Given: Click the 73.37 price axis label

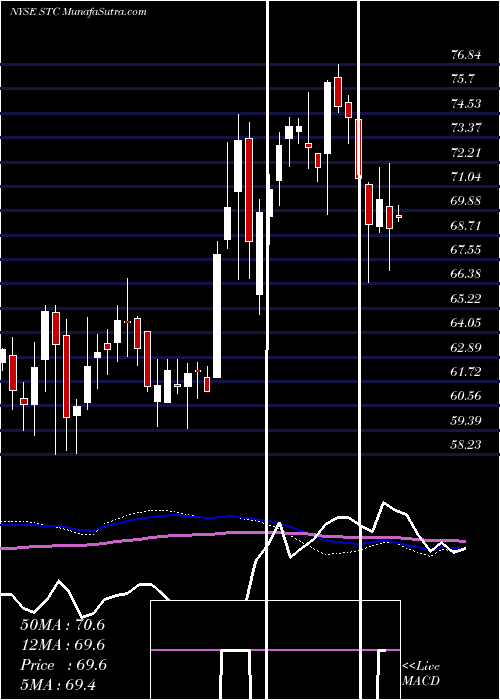Looking at the screenshot, I should coord(466,128).
